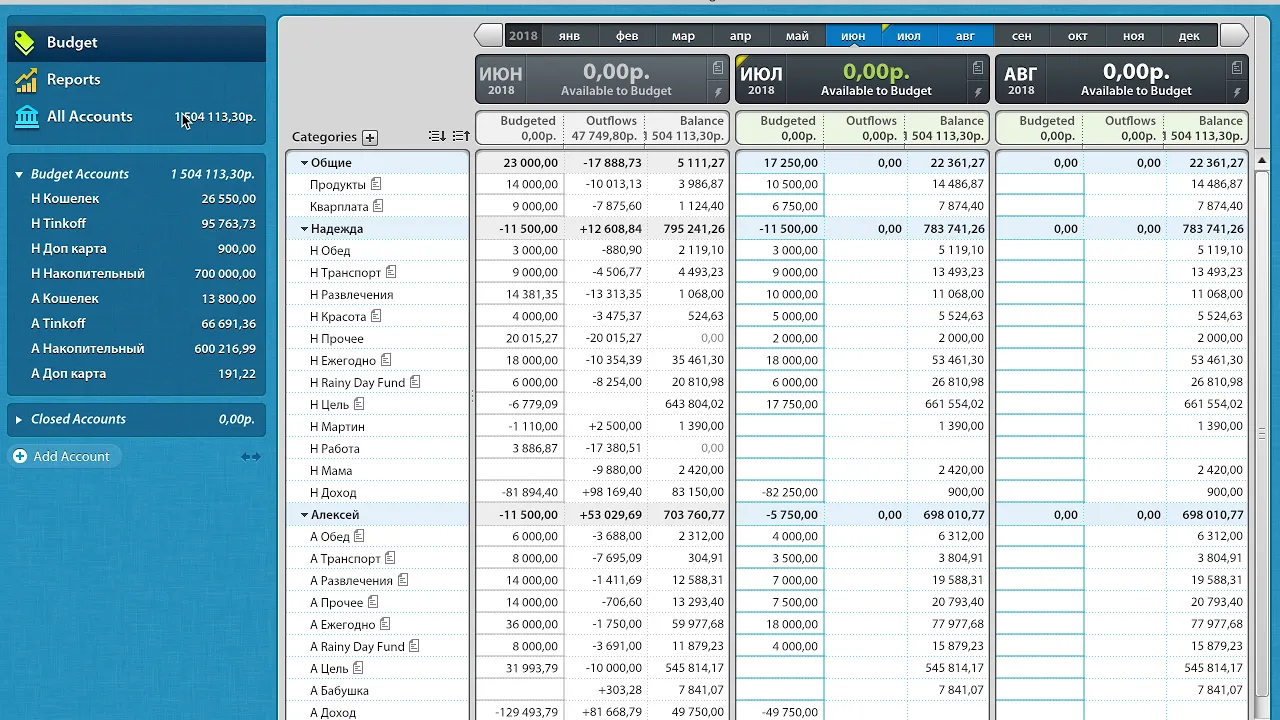This screenshot has width=1280, height=720.
Task: Open the note icon next to Н Цель
Action: (x=359, y=404)
